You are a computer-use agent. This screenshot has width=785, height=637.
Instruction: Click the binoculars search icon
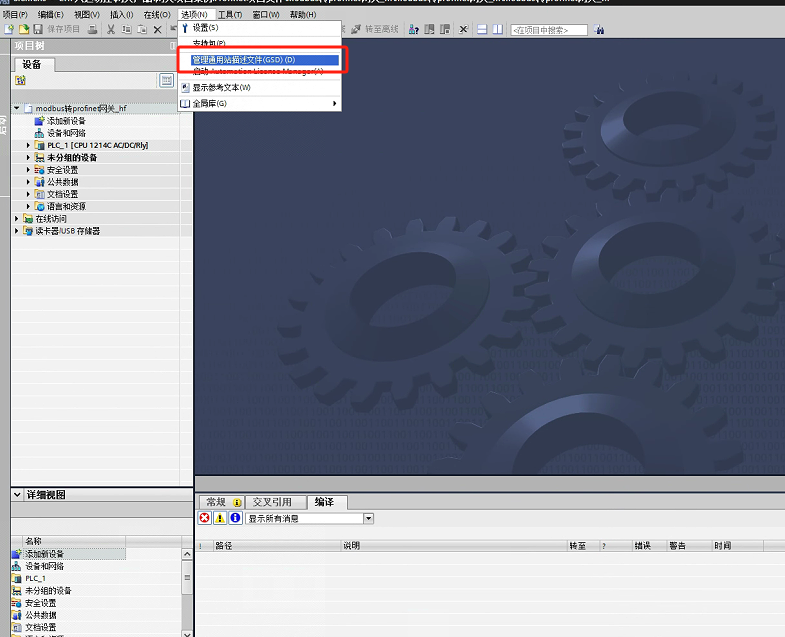pyautogui.click(x=599, y=30)
